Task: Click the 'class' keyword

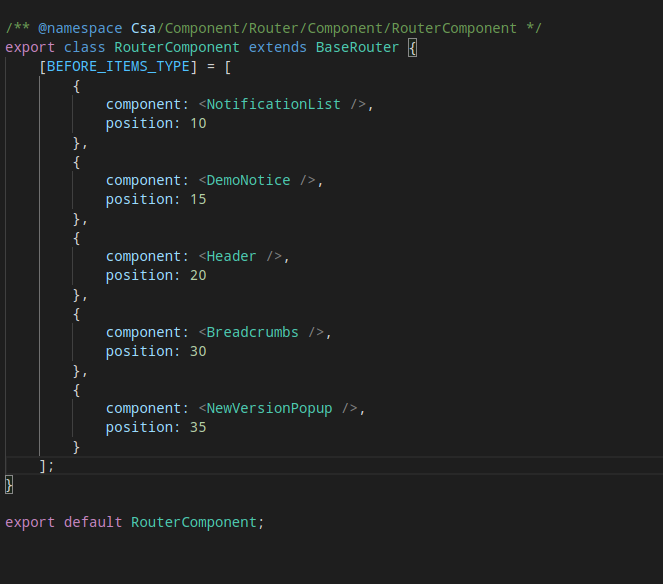Action: click(85, 47)
